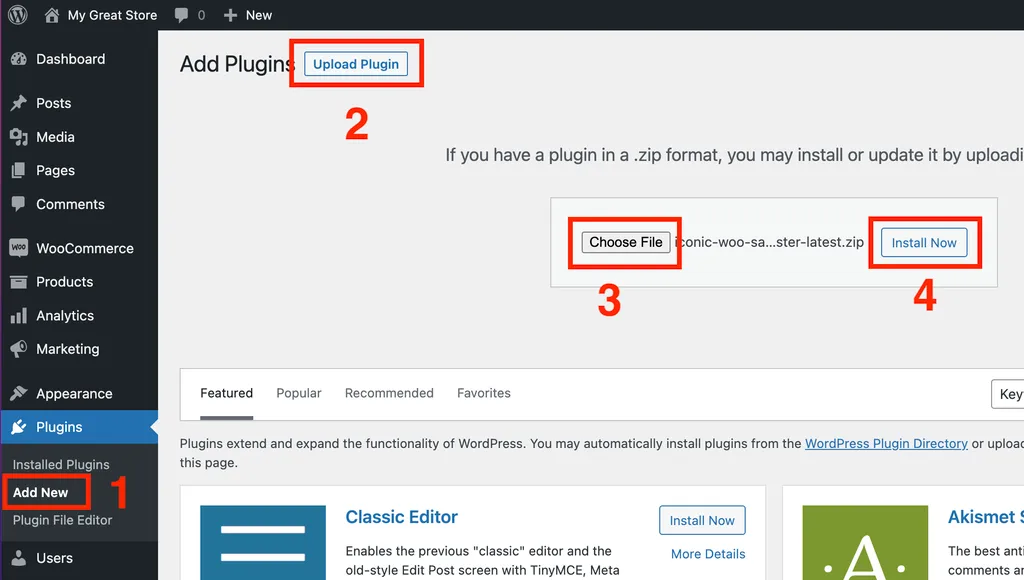Open the Favorites tab
1024x580 pixels.
tap(484, 393)
